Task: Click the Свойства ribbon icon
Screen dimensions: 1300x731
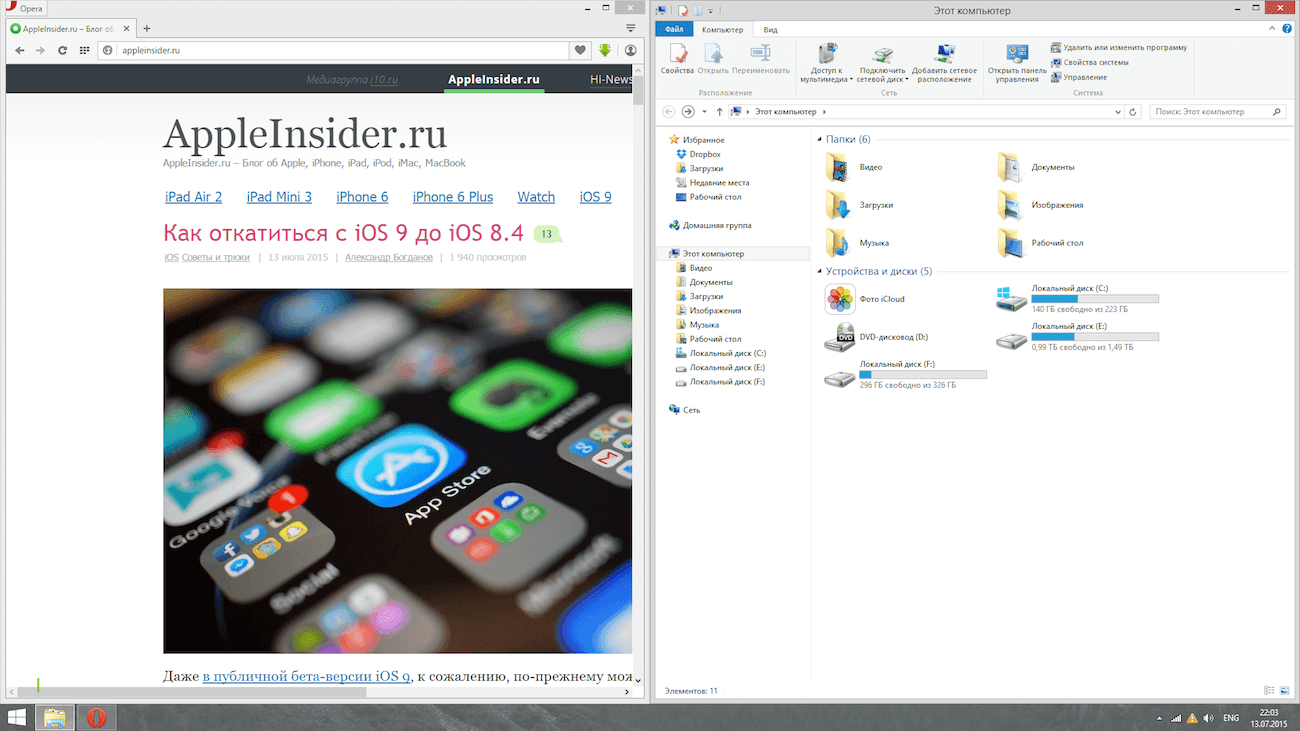Action: pos(677,59)
